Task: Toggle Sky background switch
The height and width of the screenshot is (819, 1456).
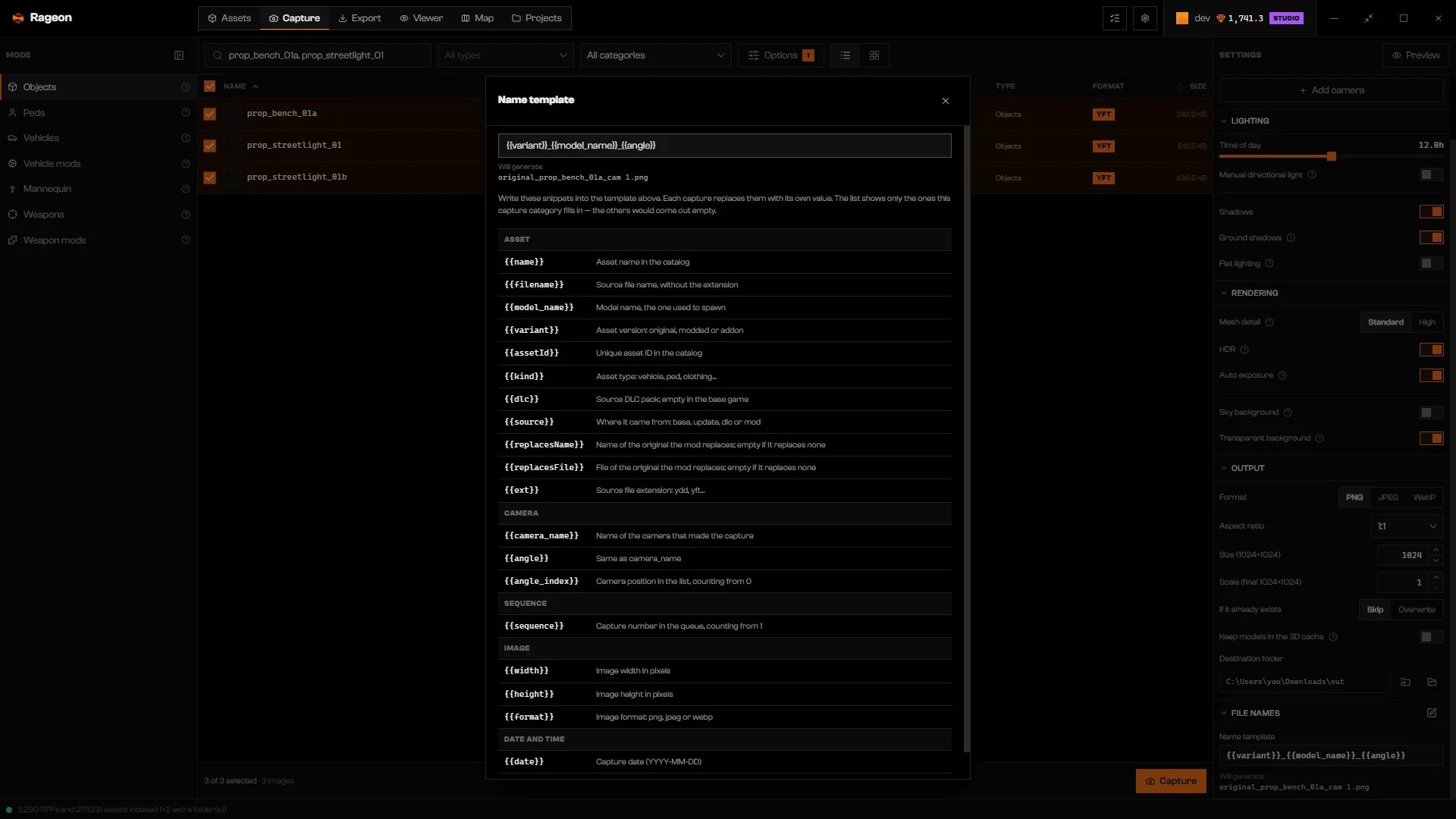Action: pyautogui.click(x=1431, y=413)
